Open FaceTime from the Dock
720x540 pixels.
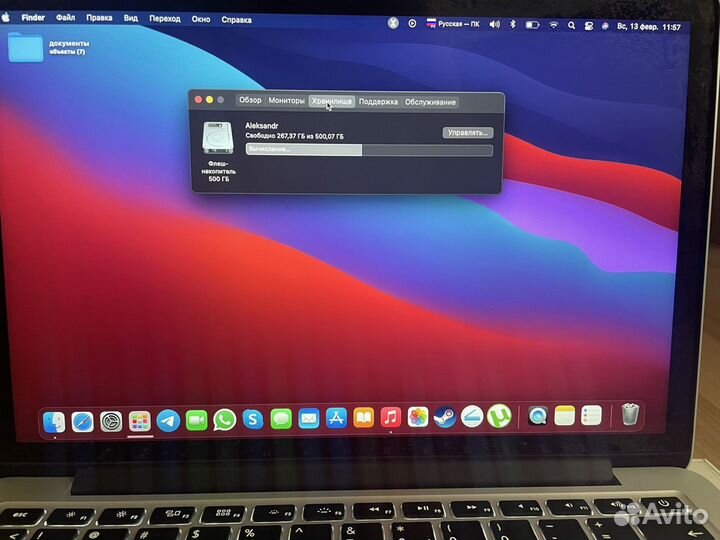[x=197, y=420]
